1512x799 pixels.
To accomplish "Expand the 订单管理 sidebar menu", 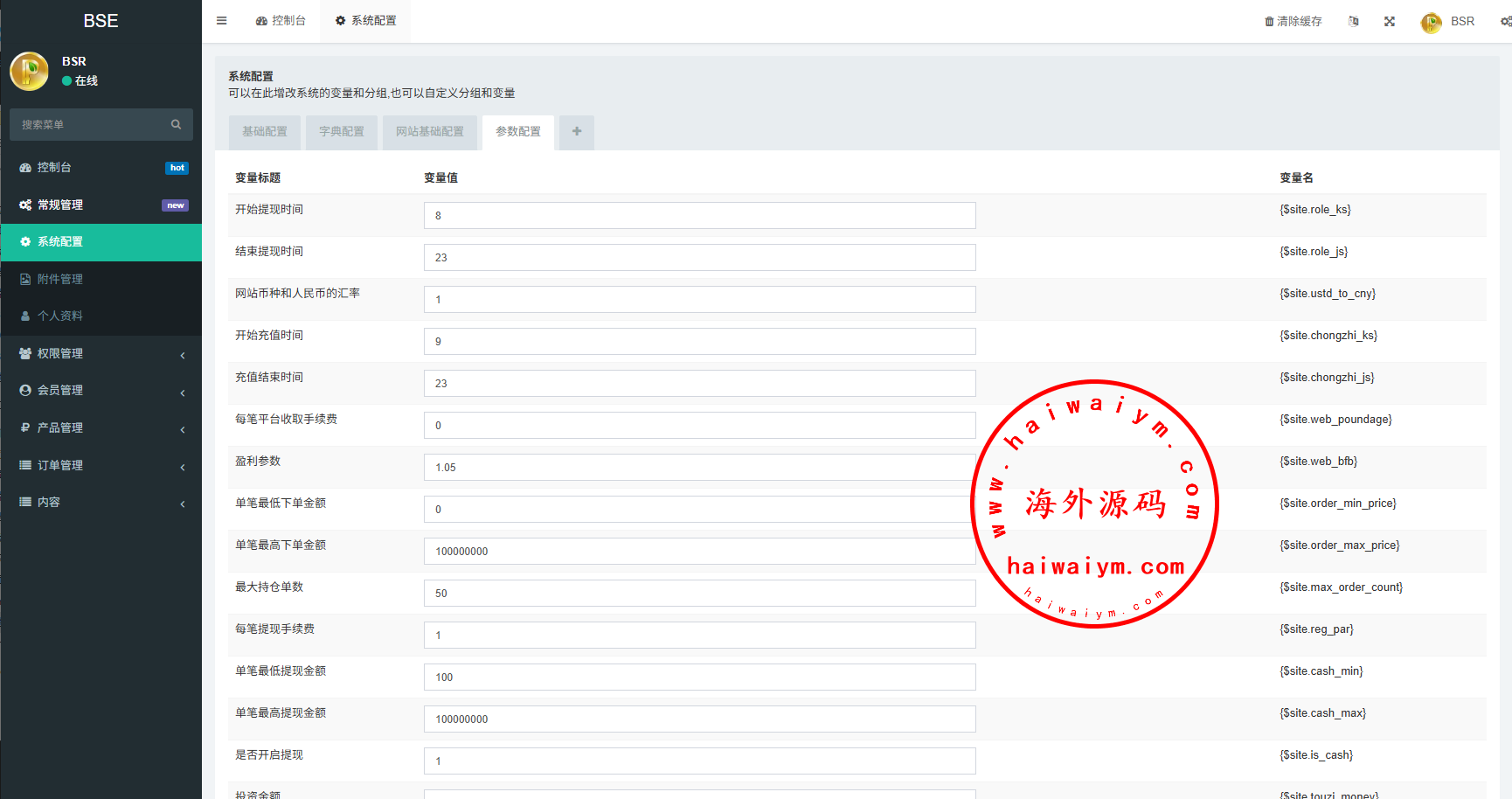I will click(101, 466).
